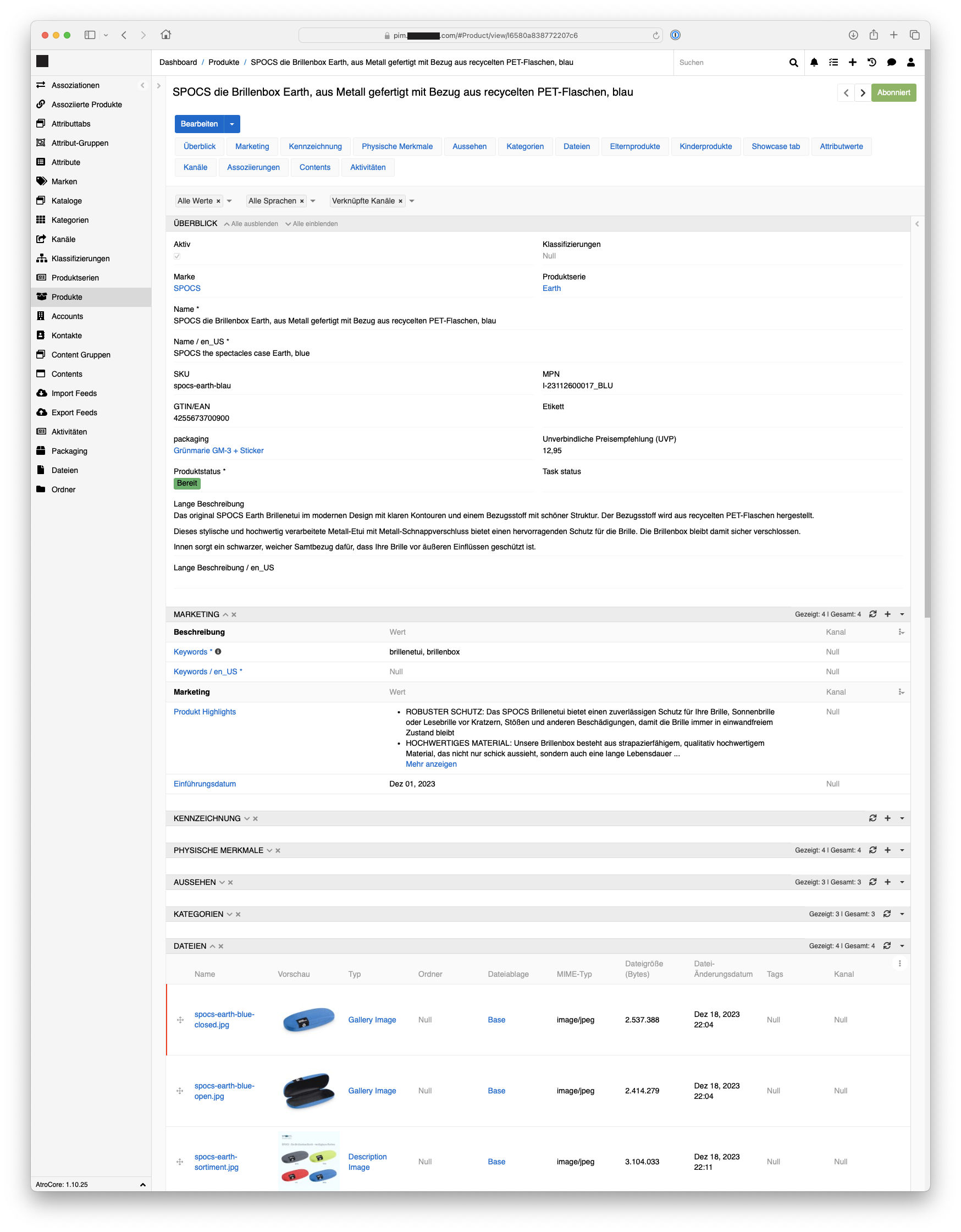Viewport: 961px width, 1232px height.
Task: Click plus icon in Physische Merkmale panel
Action: [887, 850]
